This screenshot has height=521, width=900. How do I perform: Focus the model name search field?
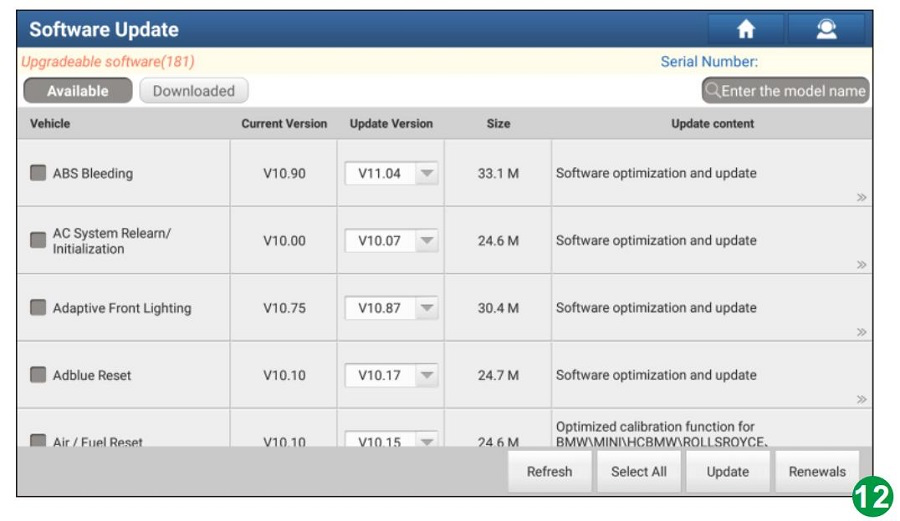pos(792,91)
